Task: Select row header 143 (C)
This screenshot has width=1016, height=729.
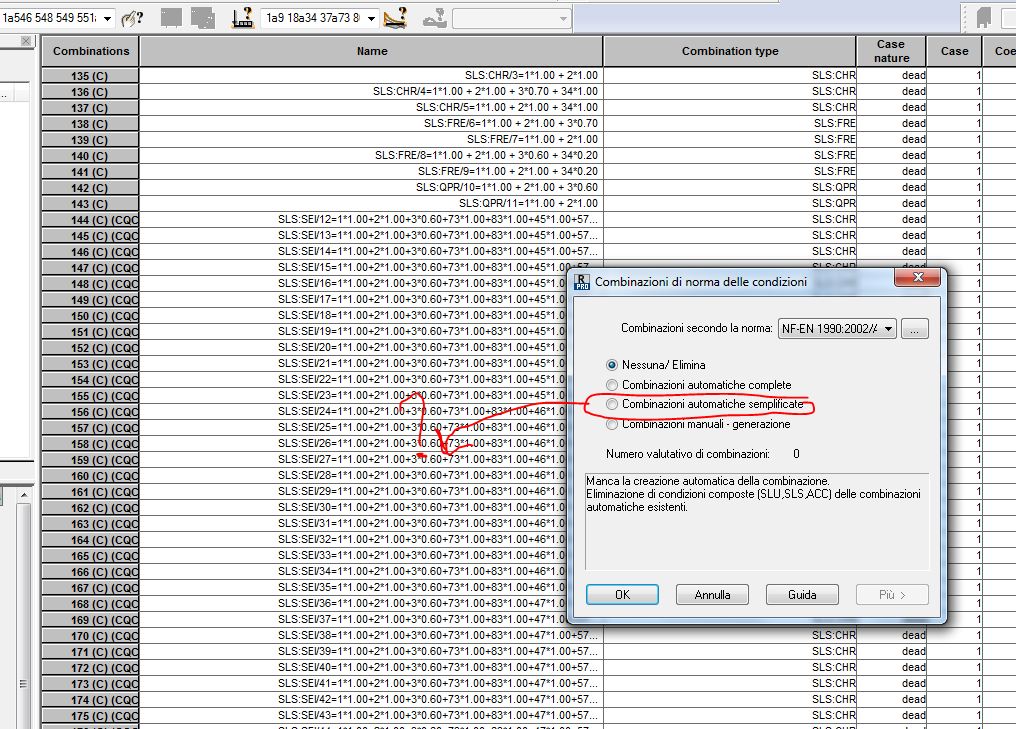Action: coord(90,203)
